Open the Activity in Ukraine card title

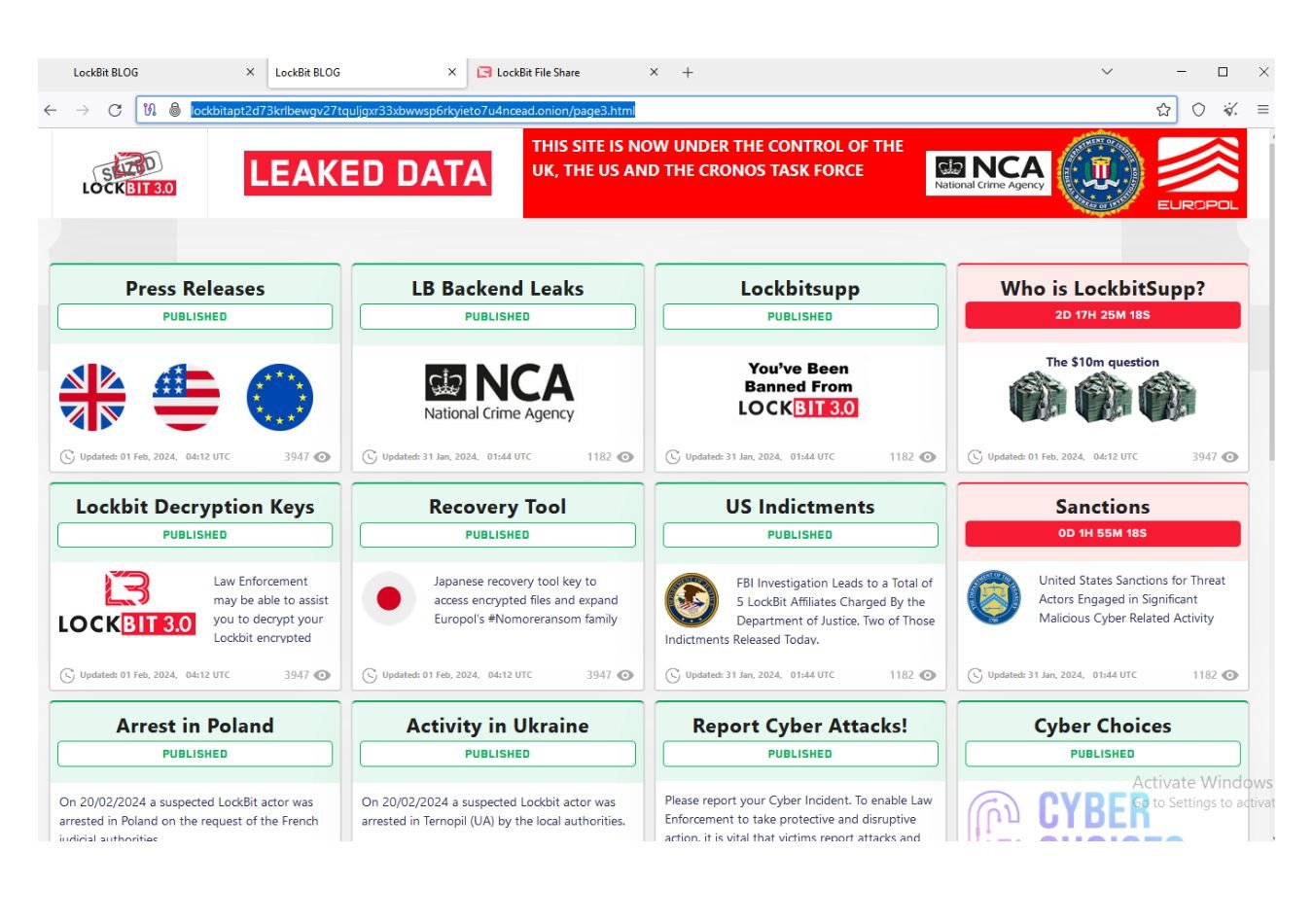(497, 726)
